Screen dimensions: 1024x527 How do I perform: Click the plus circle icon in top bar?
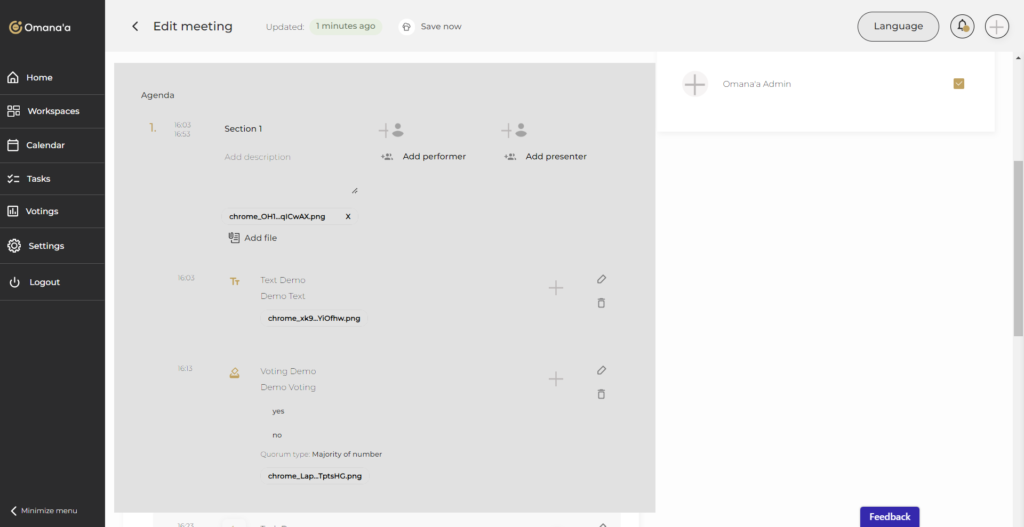996,26
